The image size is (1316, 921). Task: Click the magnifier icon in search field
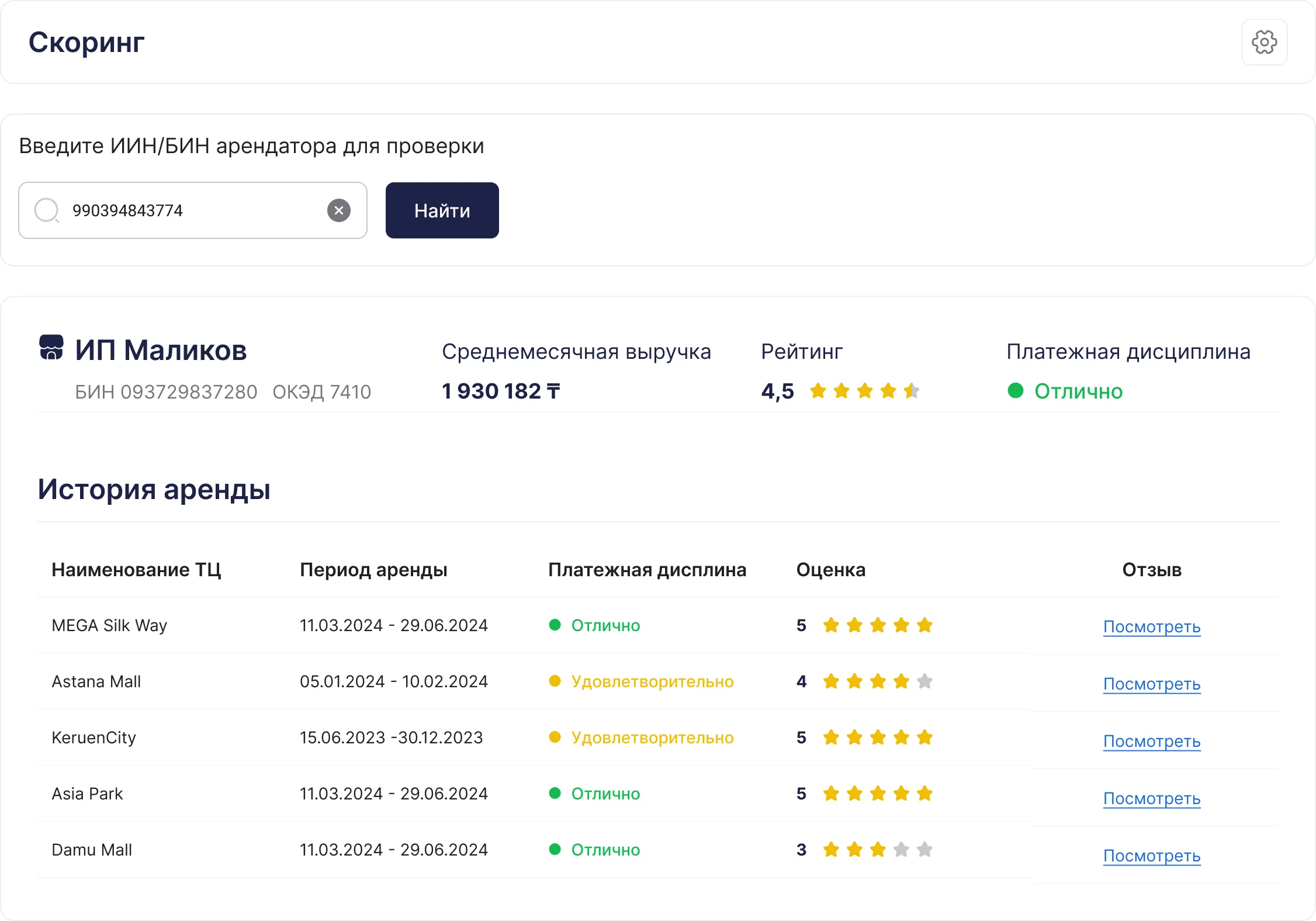point(47,210)
